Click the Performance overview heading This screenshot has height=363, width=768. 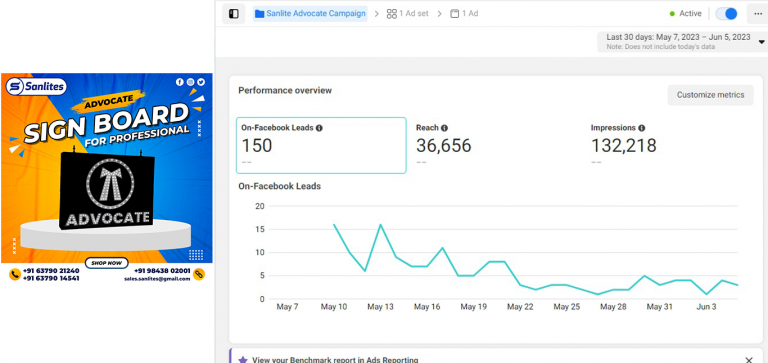point(285,90)
